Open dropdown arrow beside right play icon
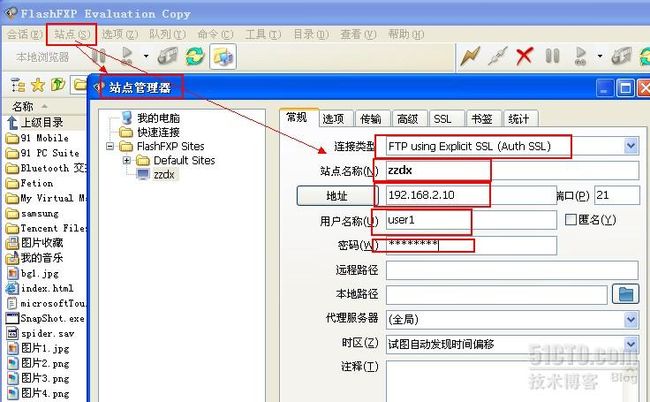This screenshot has width=650, height=402. [599, 56]
